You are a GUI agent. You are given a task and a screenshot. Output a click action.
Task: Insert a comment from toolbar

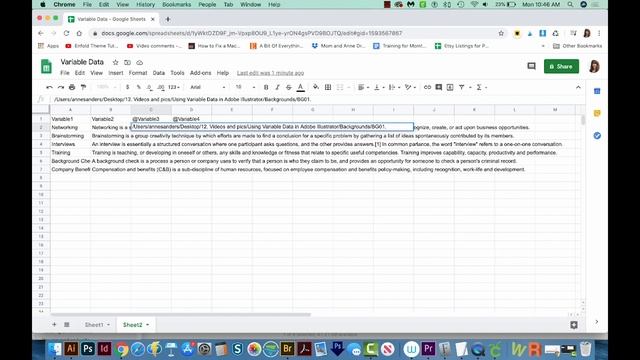coord(439,87)
